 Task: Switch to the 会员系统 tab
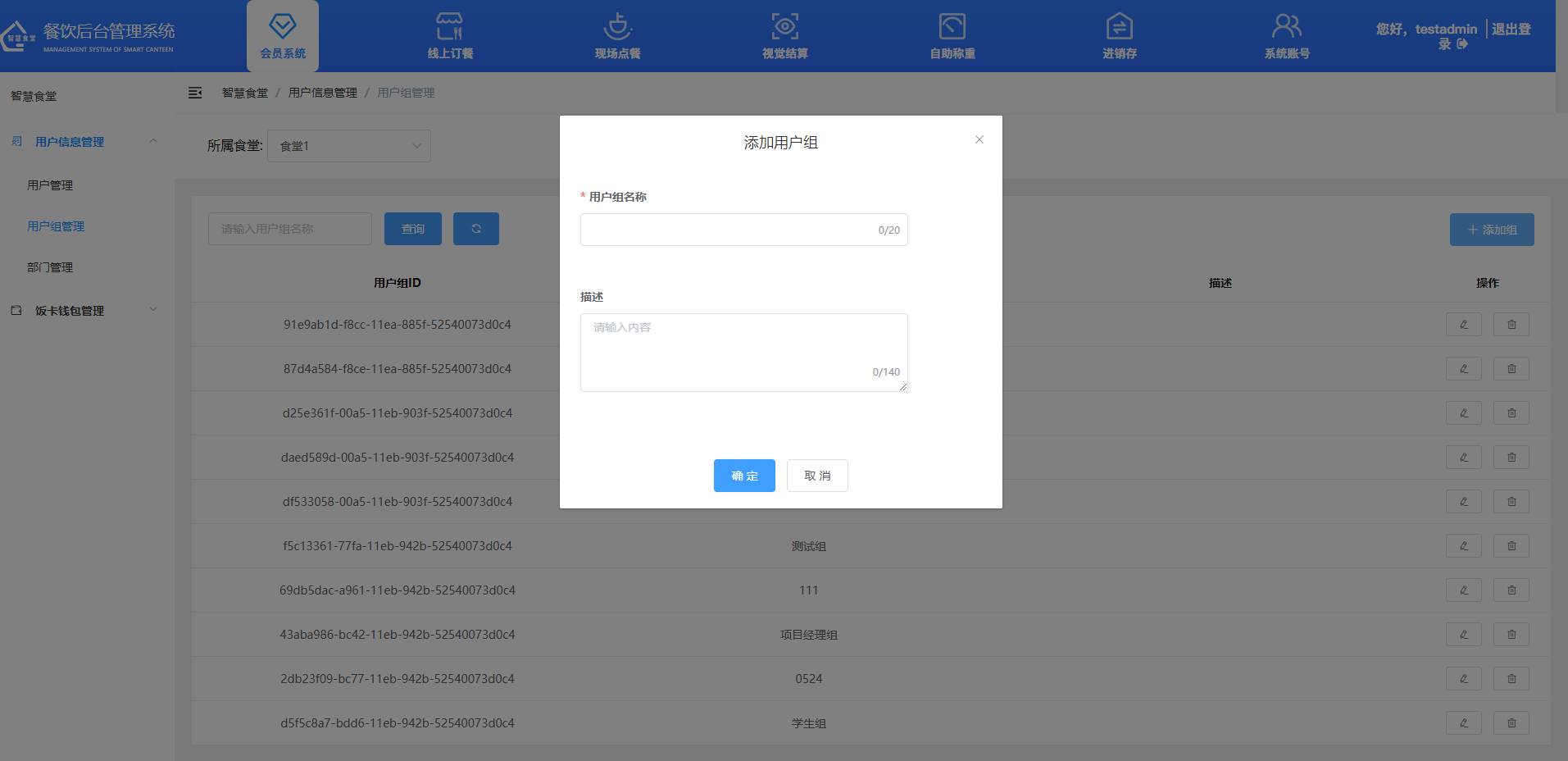tap(282, 35)
